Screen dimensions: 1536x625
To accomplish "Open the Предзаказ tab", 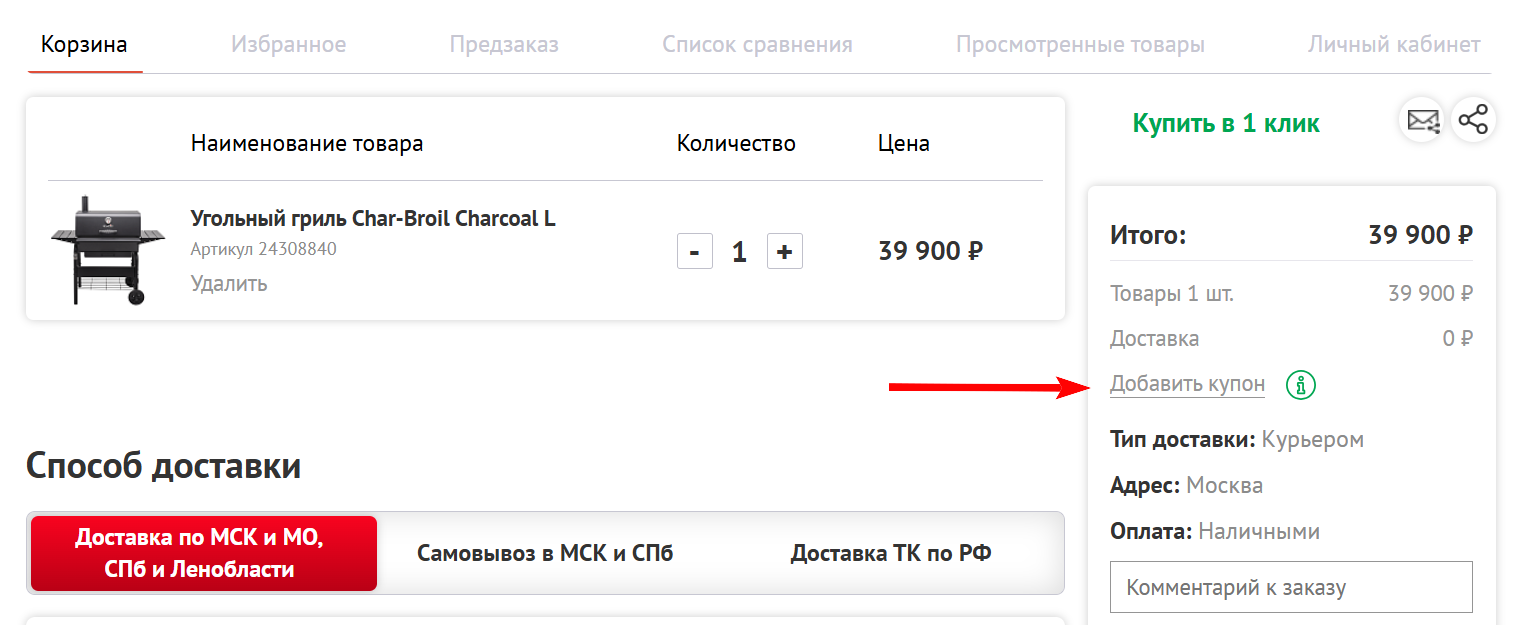I will click(504, 45).
